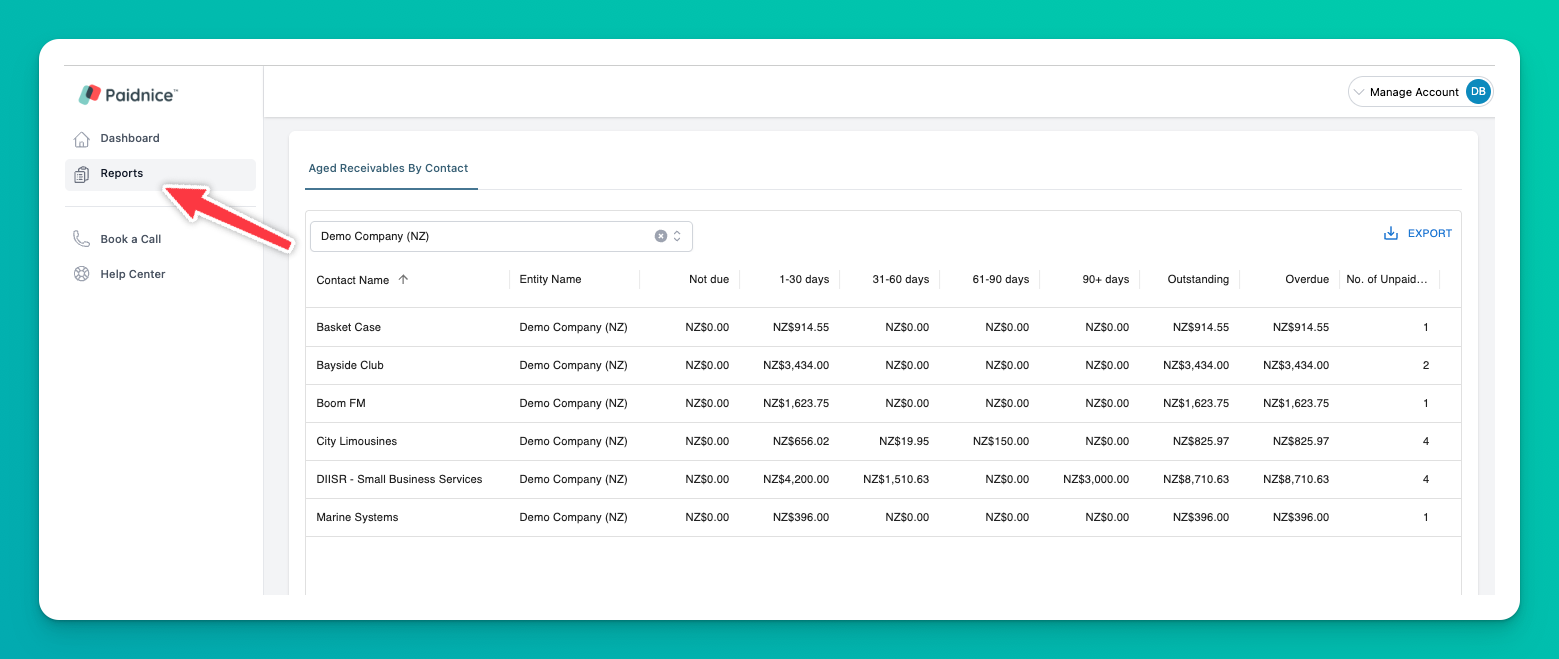This screenshot has height=659, width=1559.
Task: Clear the Demo Company (NZ) selection
Action: coord(660,236)
